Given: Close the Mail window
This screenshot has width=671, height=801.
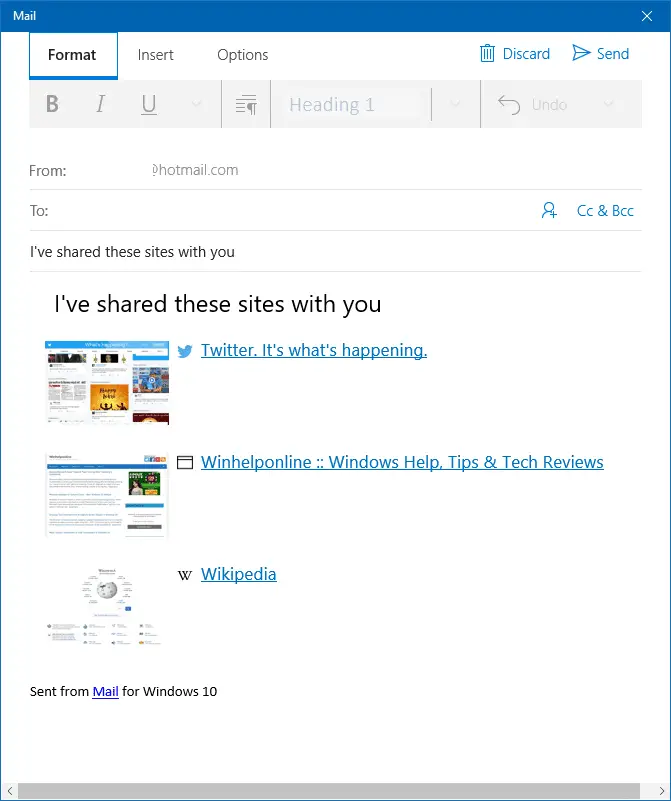Looking at the screenshot, I should (647, 16).
